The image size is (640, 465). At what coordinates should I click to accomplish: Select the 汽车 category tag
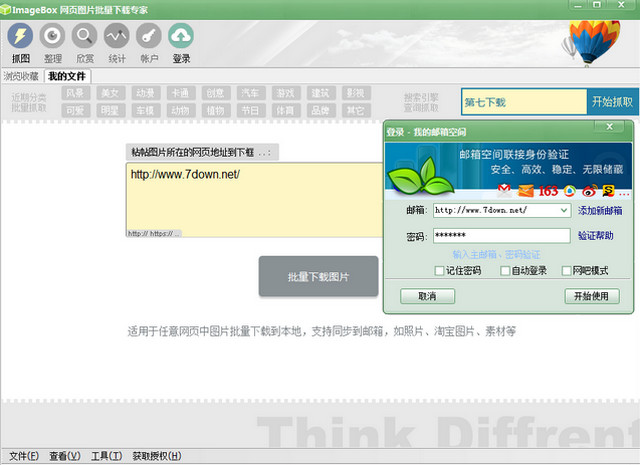tap(251, 93)
